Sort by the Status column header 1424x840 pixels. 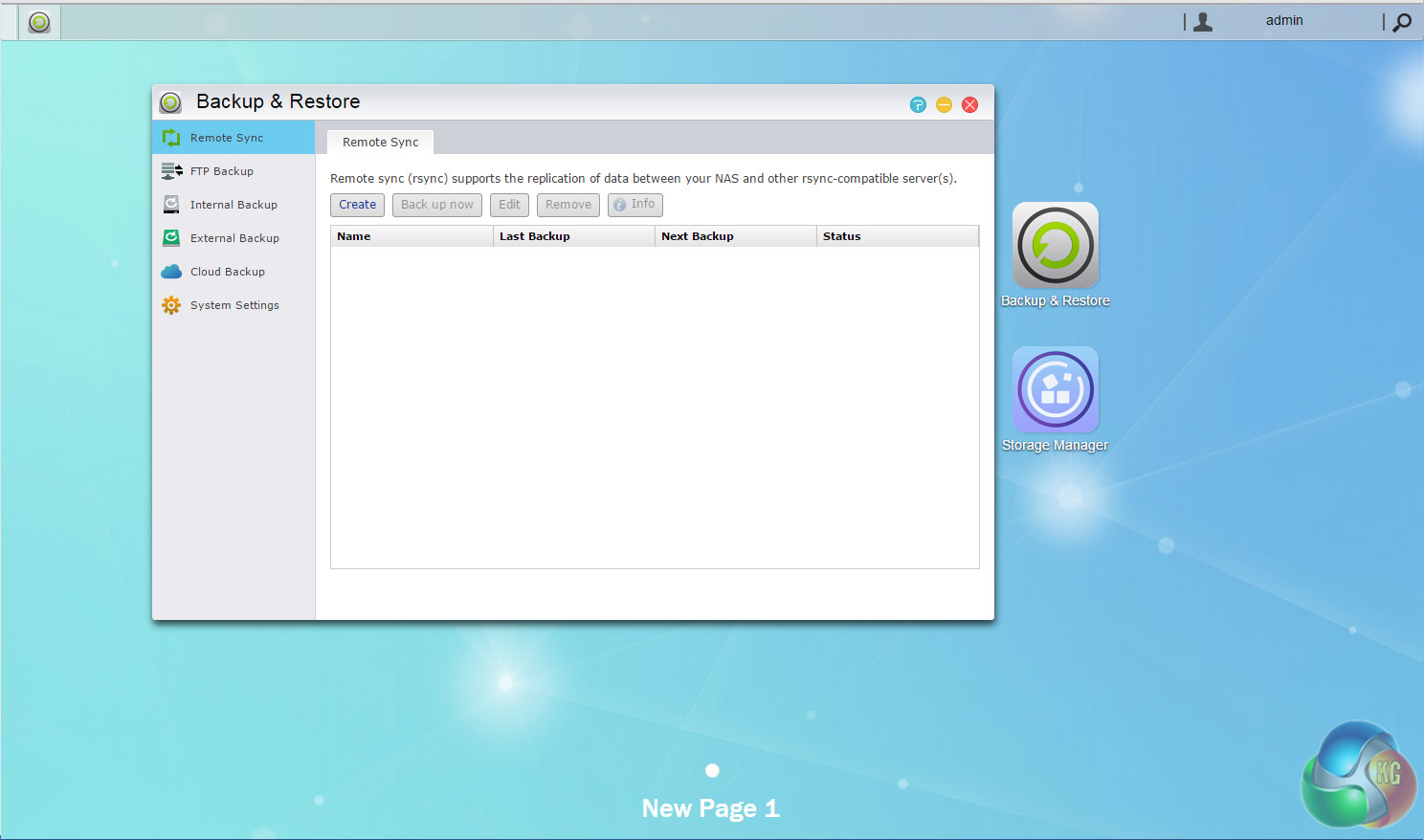(898, 236)
